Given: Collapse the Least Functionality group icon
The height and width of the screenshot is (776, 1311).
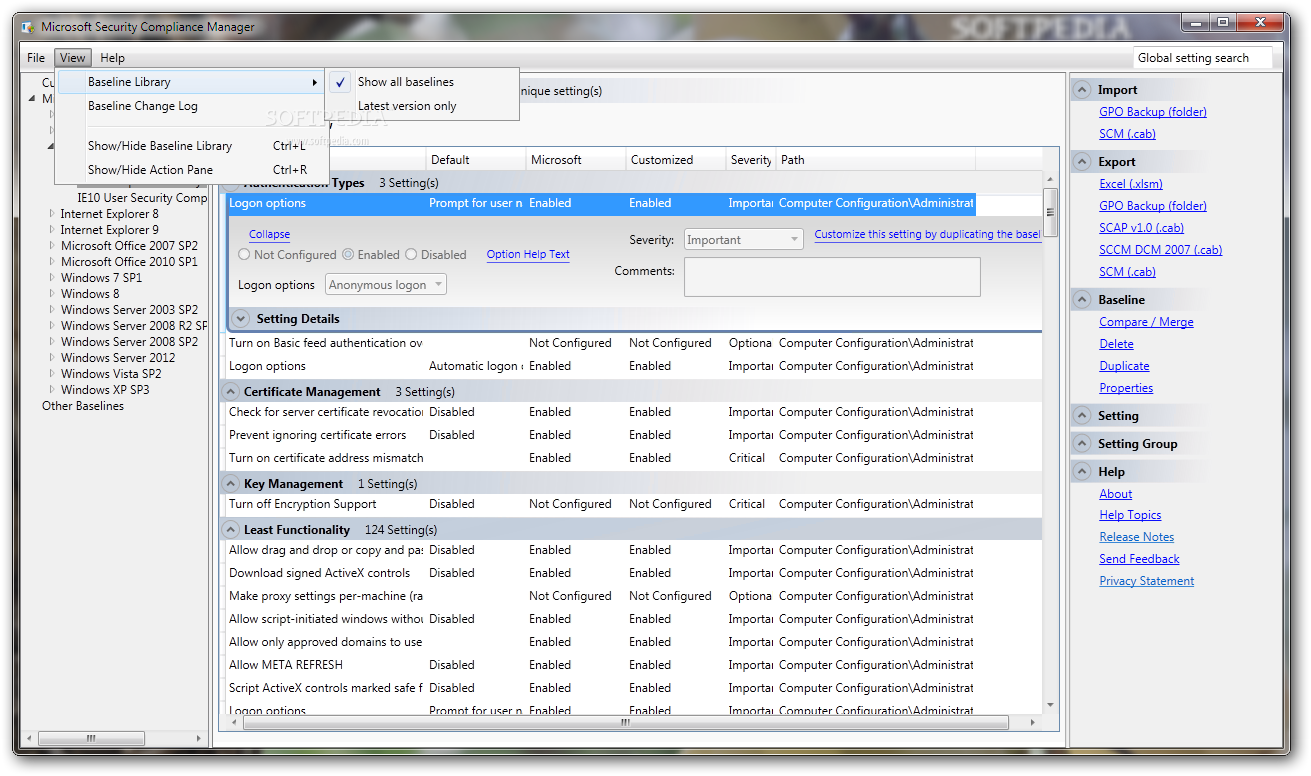Looking at the screenshot, I should coord(231,530).
